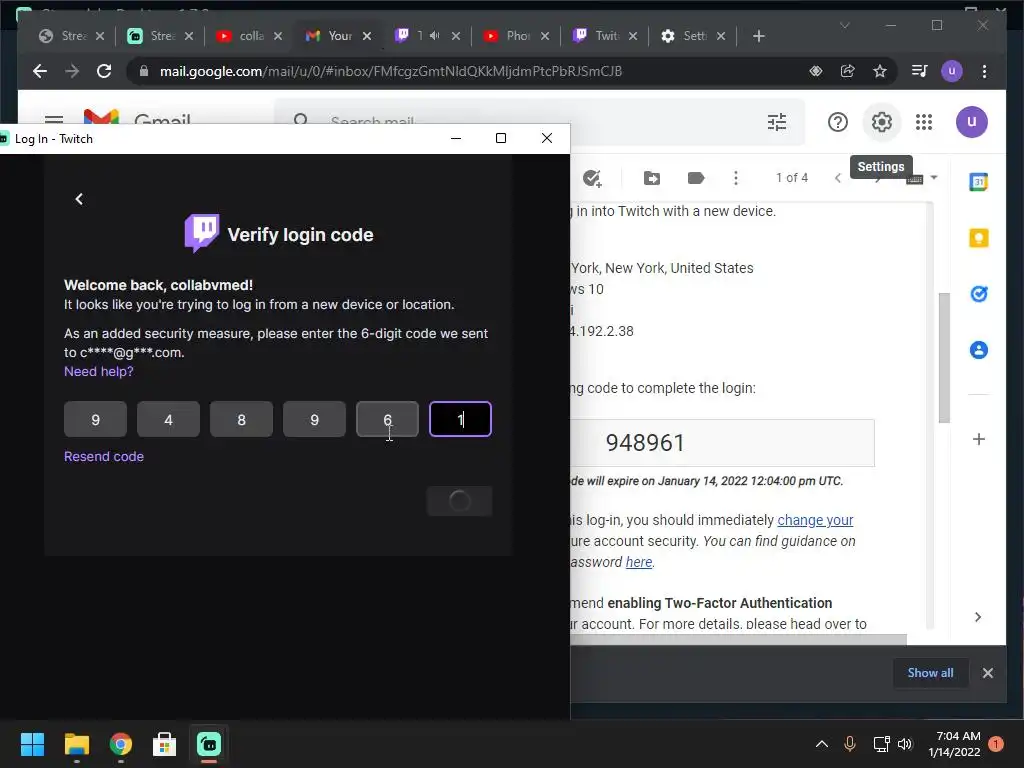Open Google Contacts side panel
The image size is (1024, 768).
(x=978, y=351)
